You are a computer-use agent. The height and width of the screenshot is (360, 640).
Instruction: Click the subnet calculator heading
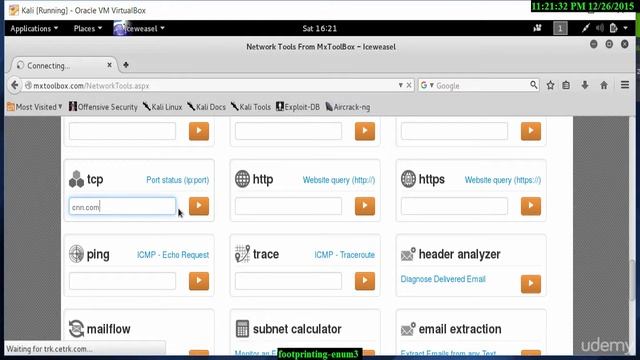(x=297, y=329)
